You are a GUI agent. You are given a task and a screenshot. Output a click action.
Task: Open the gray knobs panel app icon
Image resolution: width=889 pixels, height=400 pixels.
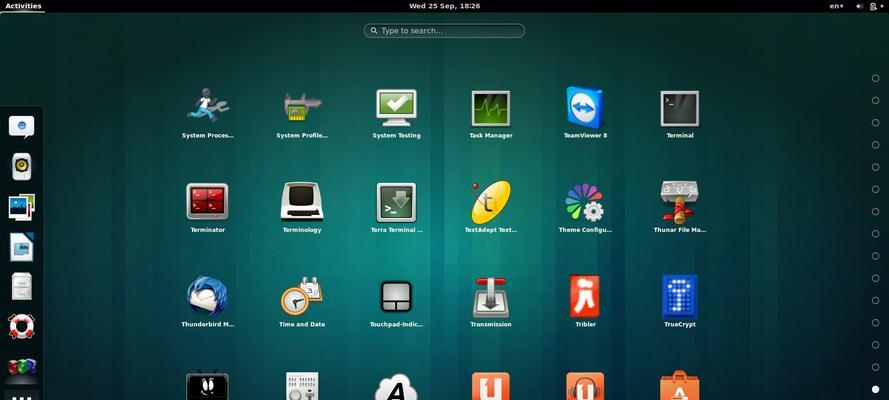point(302,386)
